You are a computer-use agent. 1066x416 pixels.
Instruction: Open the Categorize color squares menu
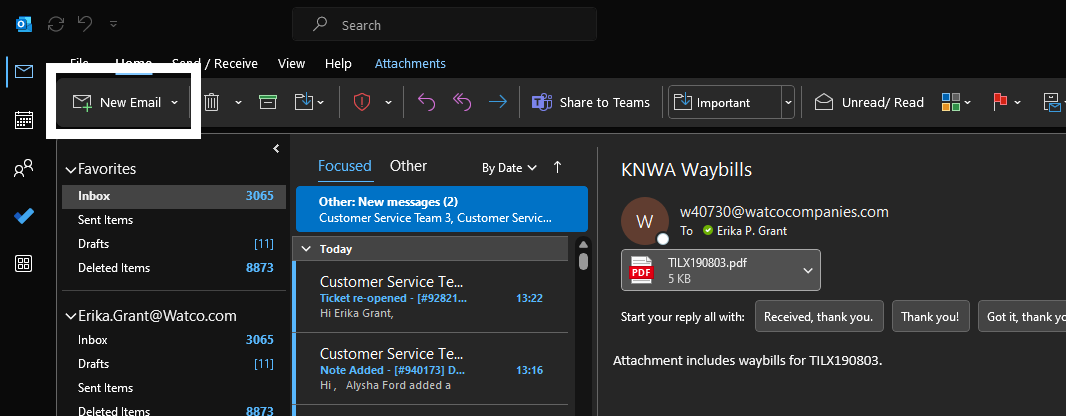click(x=956, y=103)
